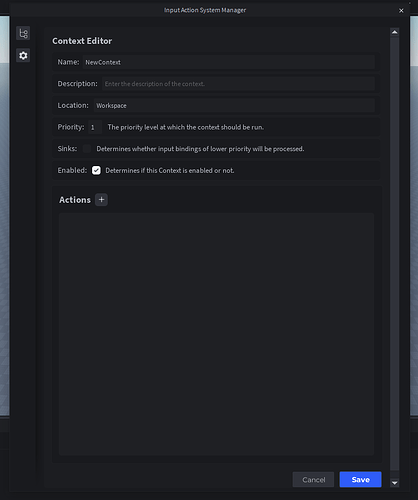The image size is (418, 500).
Task: Click the Name: label
Action: 68,62
